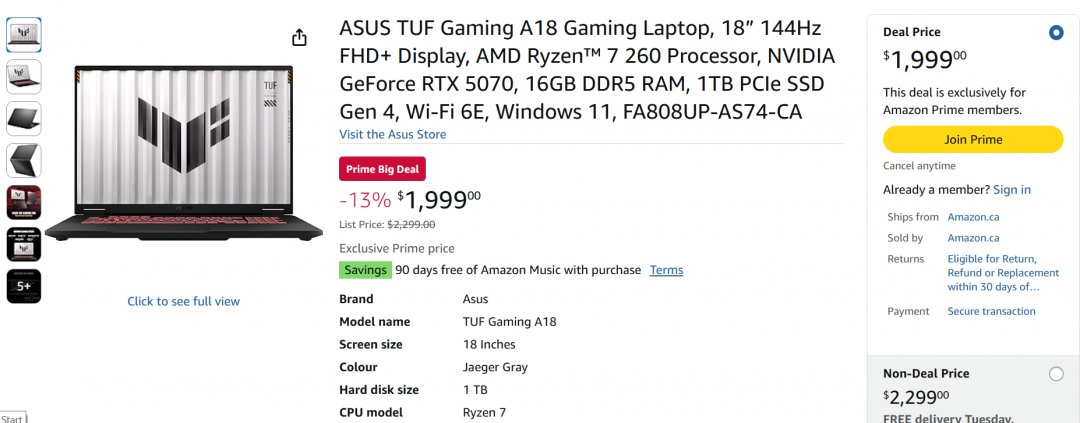The image size is (1080, 423).
Task: Click the share icon above the laptop image
Action: click(x=299, y=38)
